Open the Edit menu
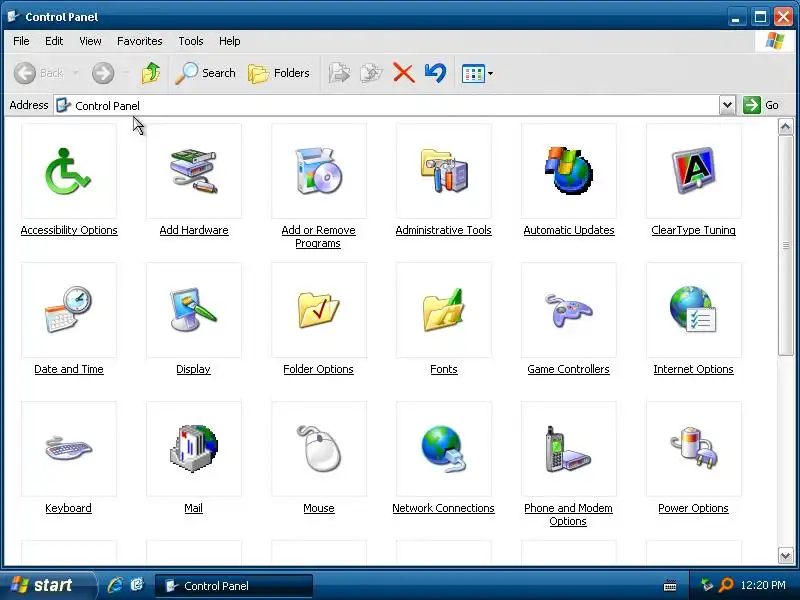This screenshot has width=800, height=600. pyautogui.click(x=54, y=41)
